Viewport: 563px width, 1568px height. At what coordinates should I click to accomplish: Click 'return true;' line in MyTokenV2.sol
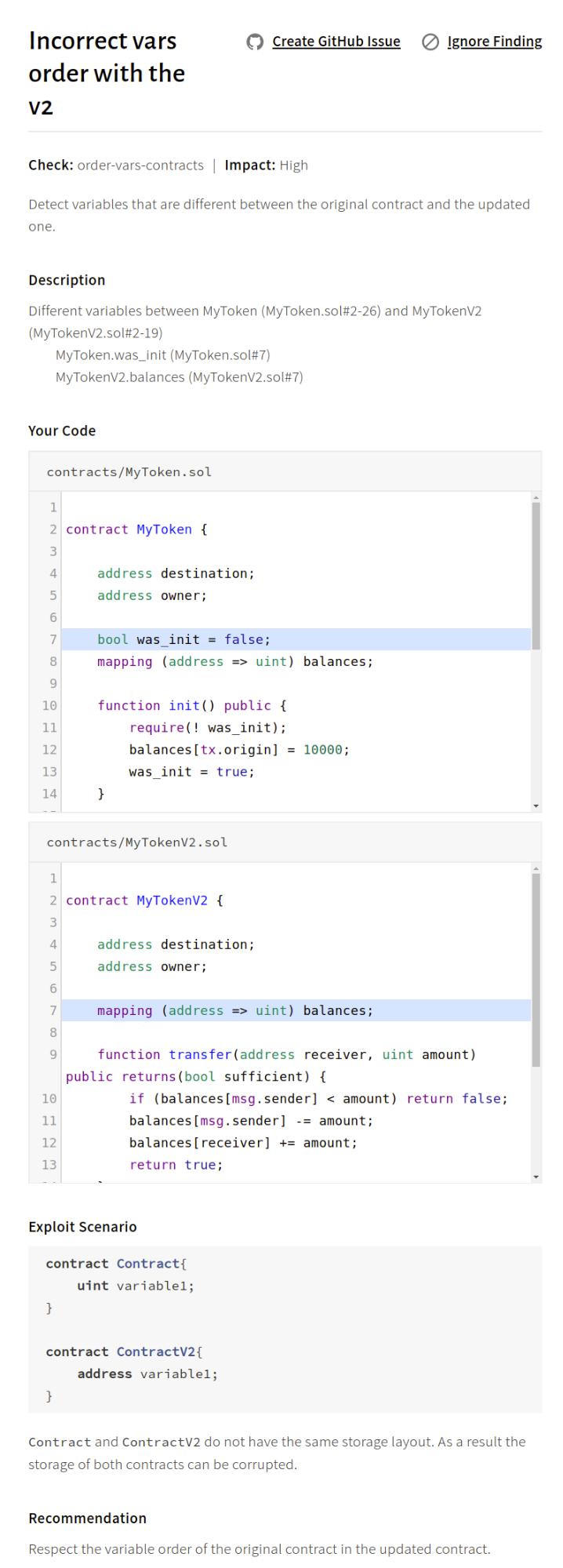click(x=176, y=1165)
